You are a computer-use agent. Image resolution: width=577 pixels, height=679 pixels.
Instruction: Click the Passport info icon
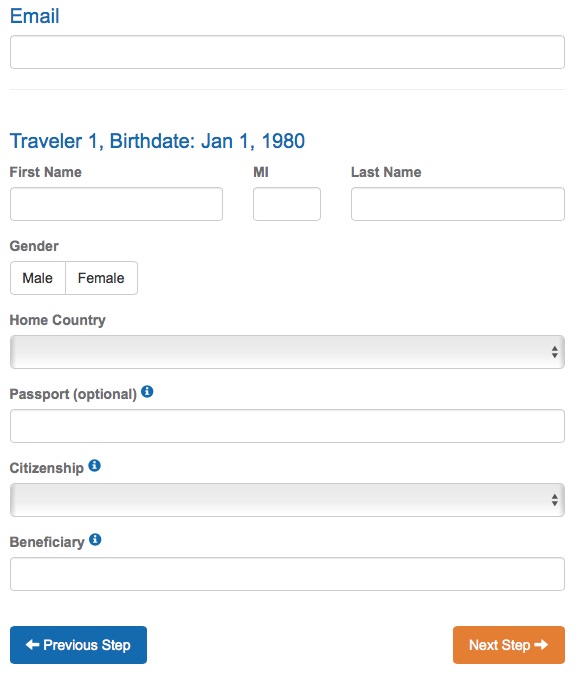pos(147,392)
